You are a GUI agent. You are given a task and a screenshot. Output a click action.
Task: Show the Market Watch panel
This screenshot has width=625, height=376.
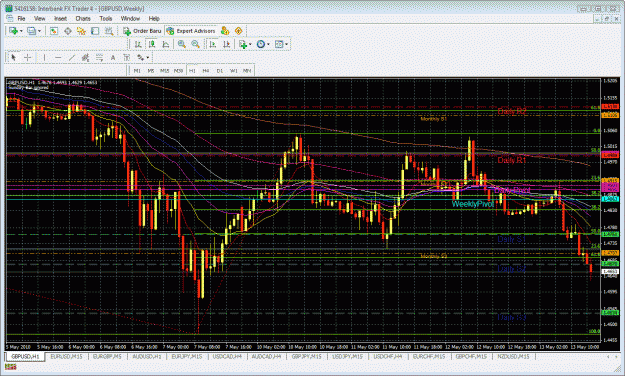pos(54,31)
